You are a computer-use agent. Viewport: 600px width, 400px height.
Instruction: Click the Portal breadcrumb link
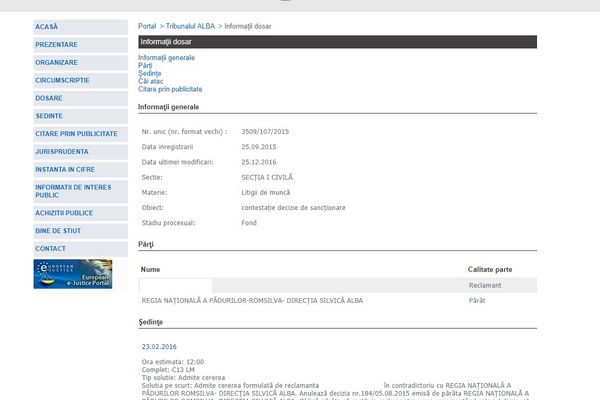point(147,24)
